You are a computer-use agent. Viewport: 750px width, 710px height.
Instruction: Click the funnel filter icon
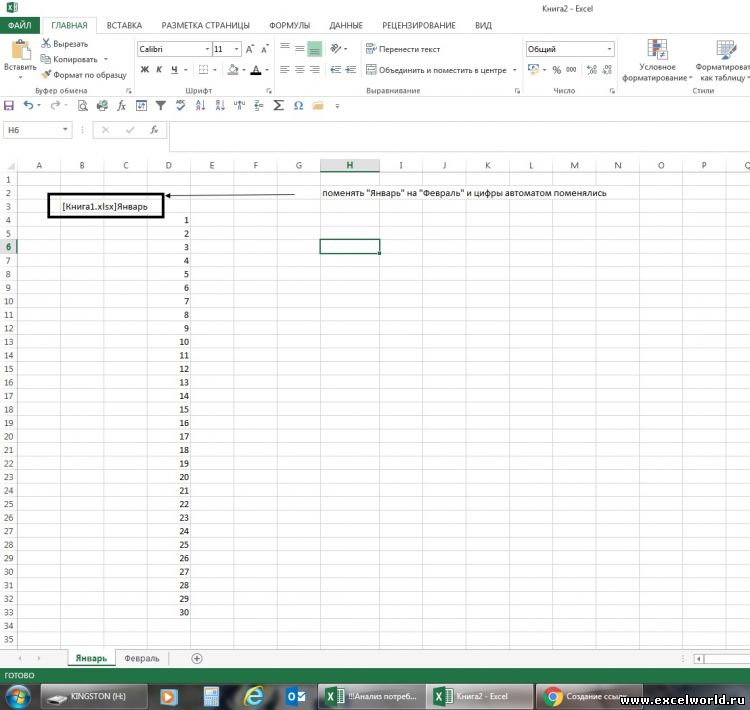point(161,106)
